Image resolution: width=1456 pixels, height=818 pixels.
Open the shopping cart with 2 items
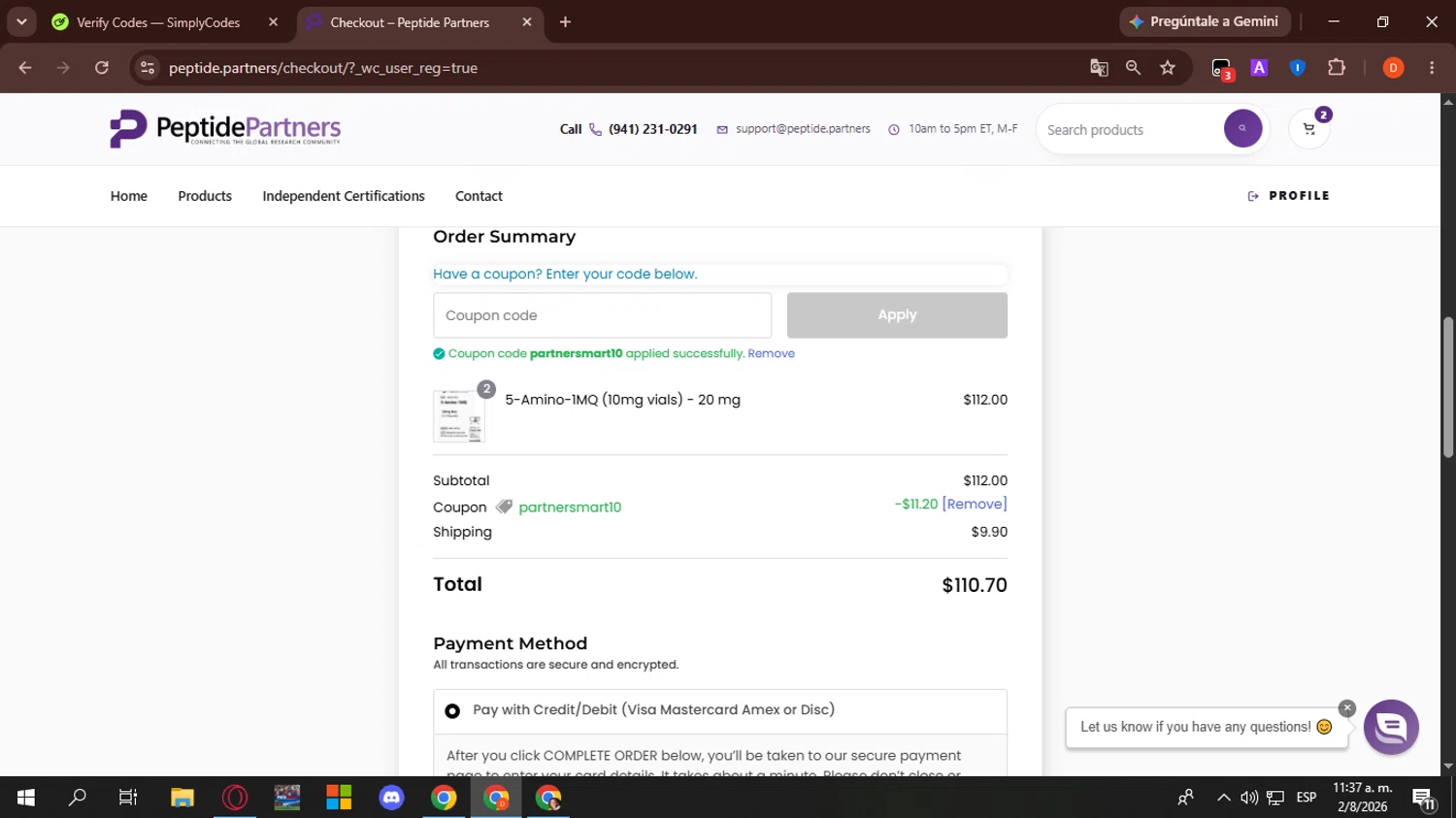1308,129
